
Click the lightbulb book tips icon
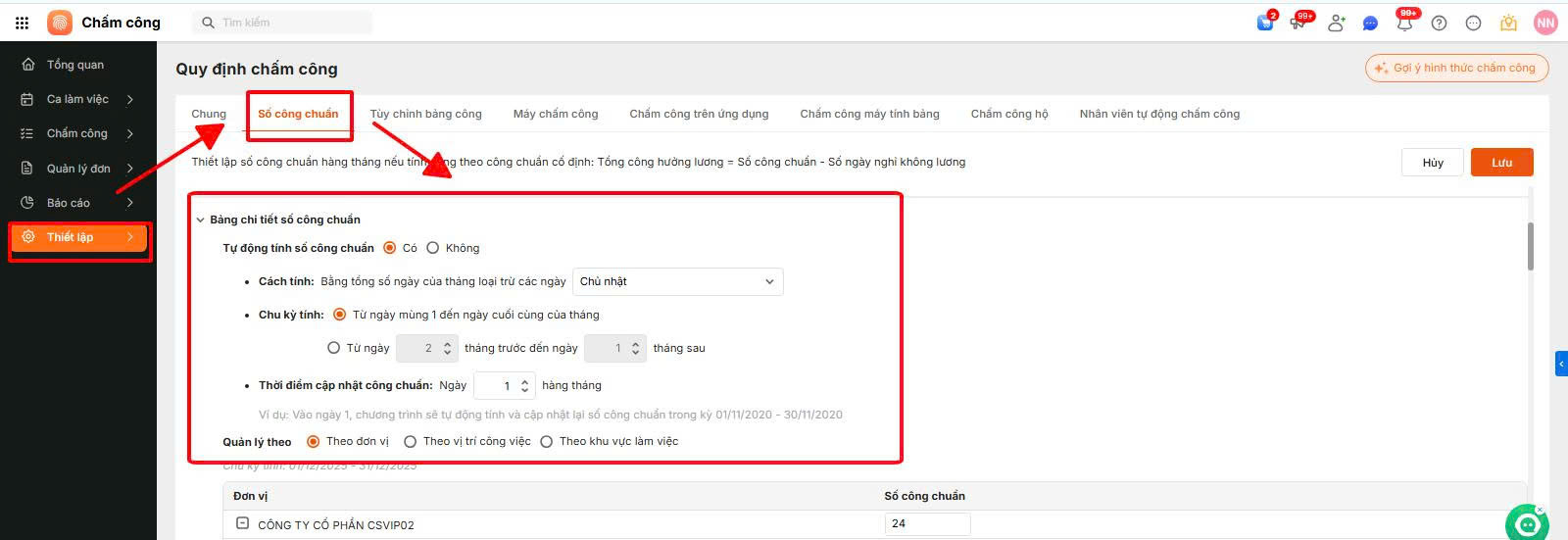(x=1509, y=23)
